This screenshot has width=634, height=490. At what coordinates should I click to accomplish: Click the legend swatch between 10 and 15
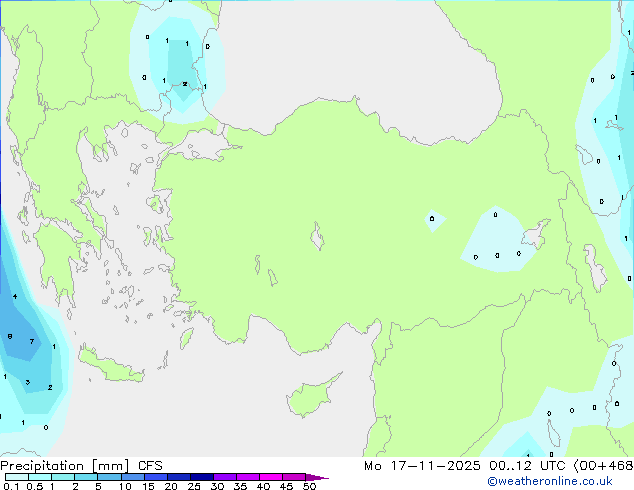pos(132,477)
